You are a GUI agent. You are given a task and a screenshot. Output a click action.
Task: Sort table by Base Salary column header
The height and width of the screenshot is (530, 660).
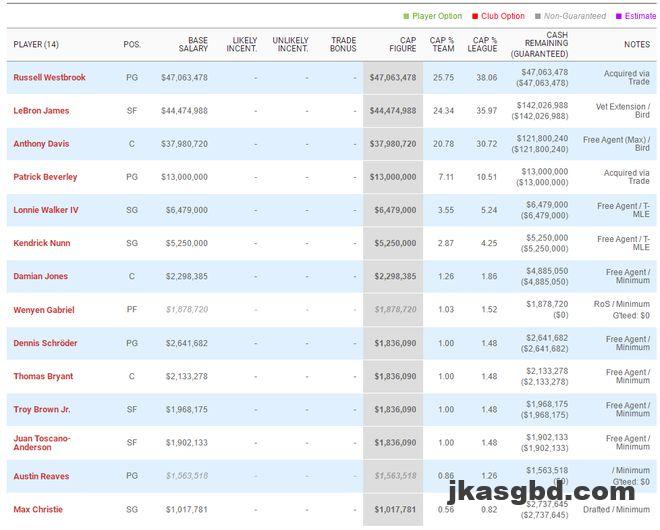pos(192,44)
